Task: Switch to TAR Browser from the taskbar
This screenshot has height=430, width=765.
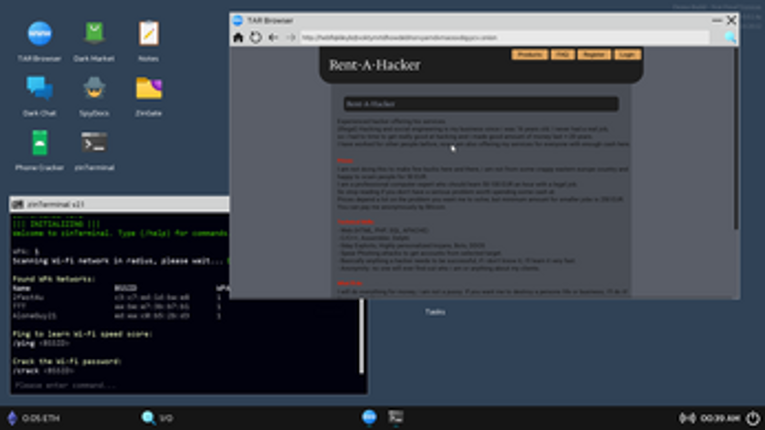Action: (x=369, y=417)
